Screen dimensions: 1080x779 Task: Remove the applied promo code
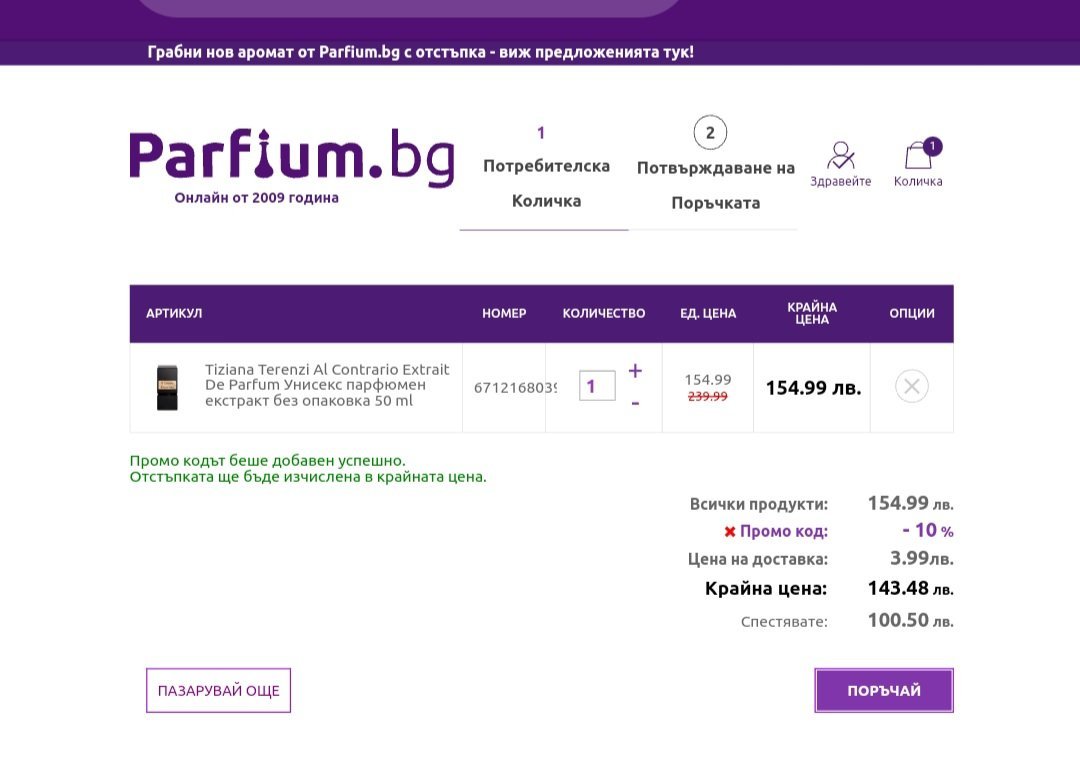point(730,532)
